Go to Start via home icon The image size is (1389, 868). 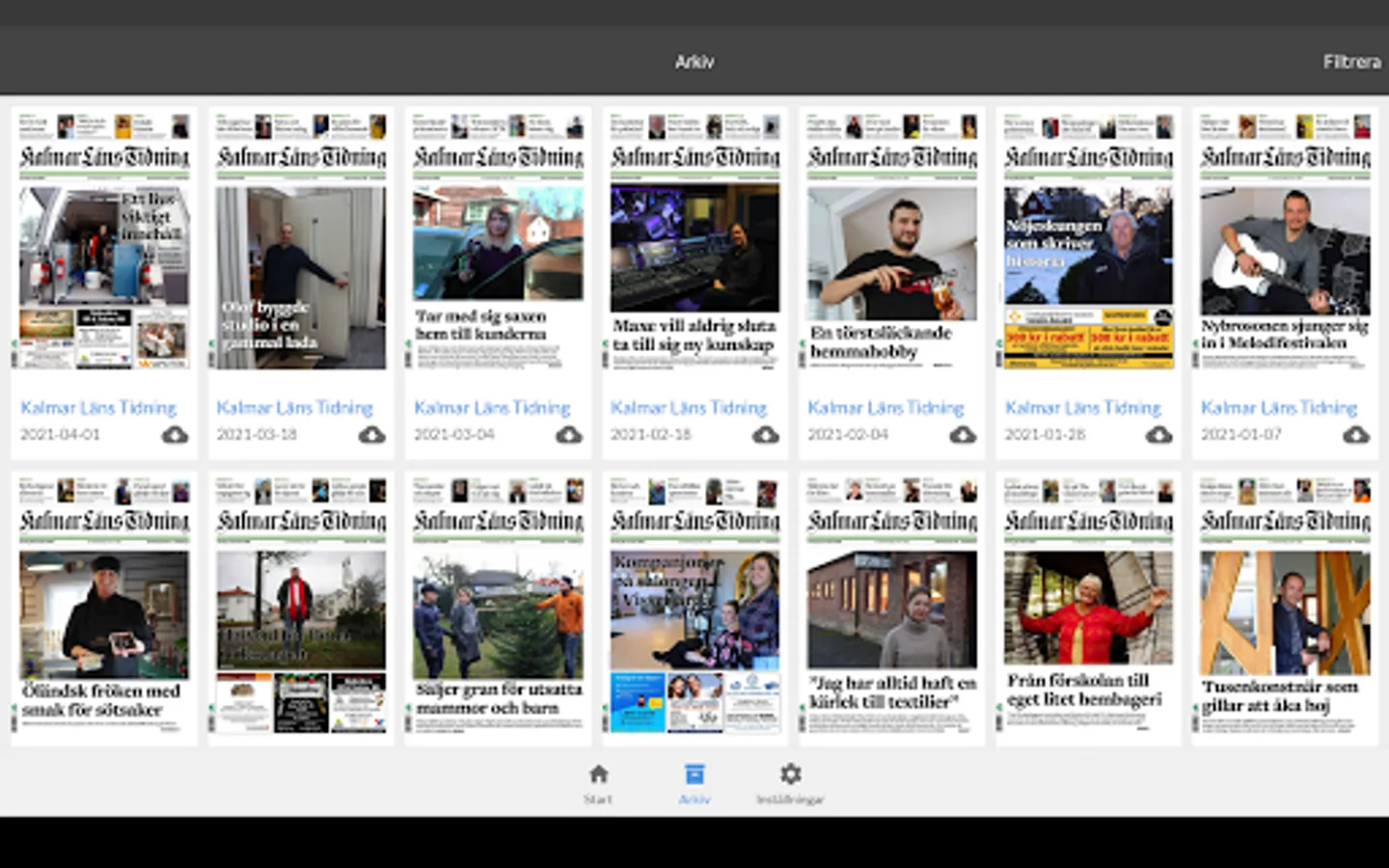598,783
